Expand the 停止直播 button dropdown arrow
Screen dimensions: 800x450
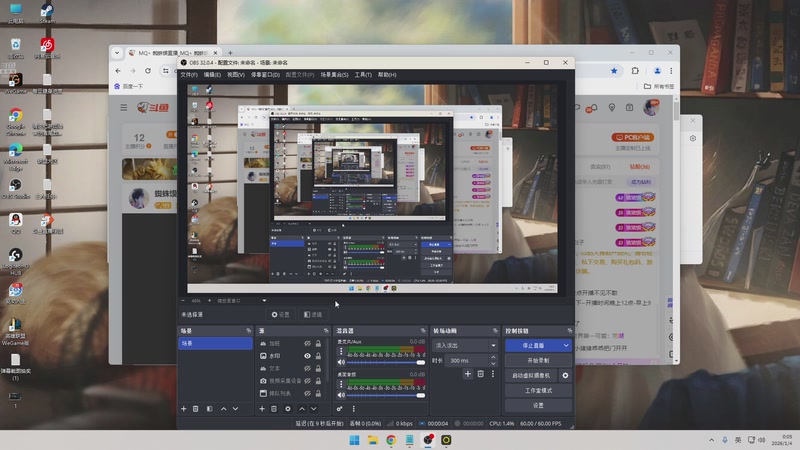[566, 345]
